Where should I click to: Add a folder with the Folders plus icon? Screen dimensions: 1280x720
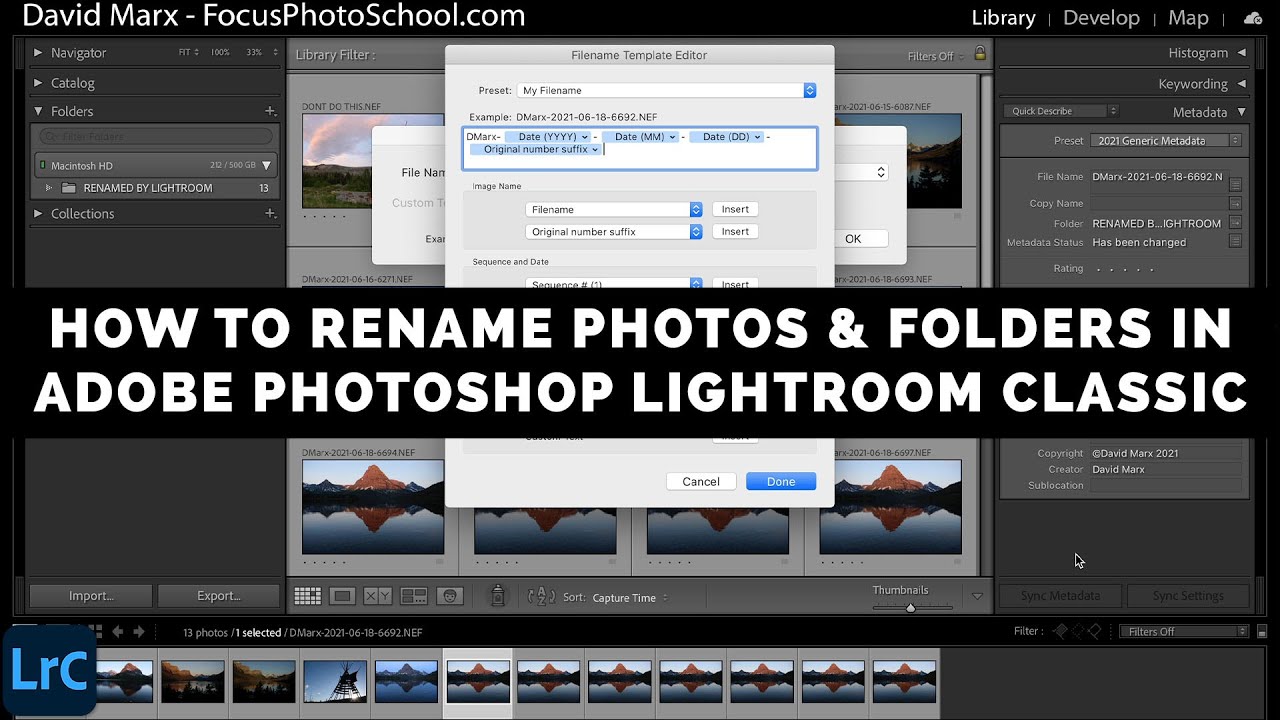269,111
